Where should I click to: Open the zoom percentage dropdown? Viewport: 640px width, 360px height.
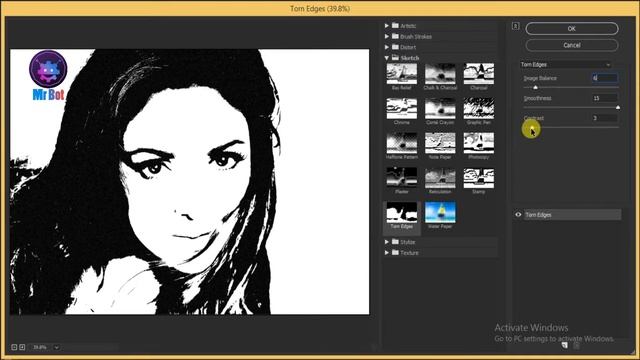56,347
